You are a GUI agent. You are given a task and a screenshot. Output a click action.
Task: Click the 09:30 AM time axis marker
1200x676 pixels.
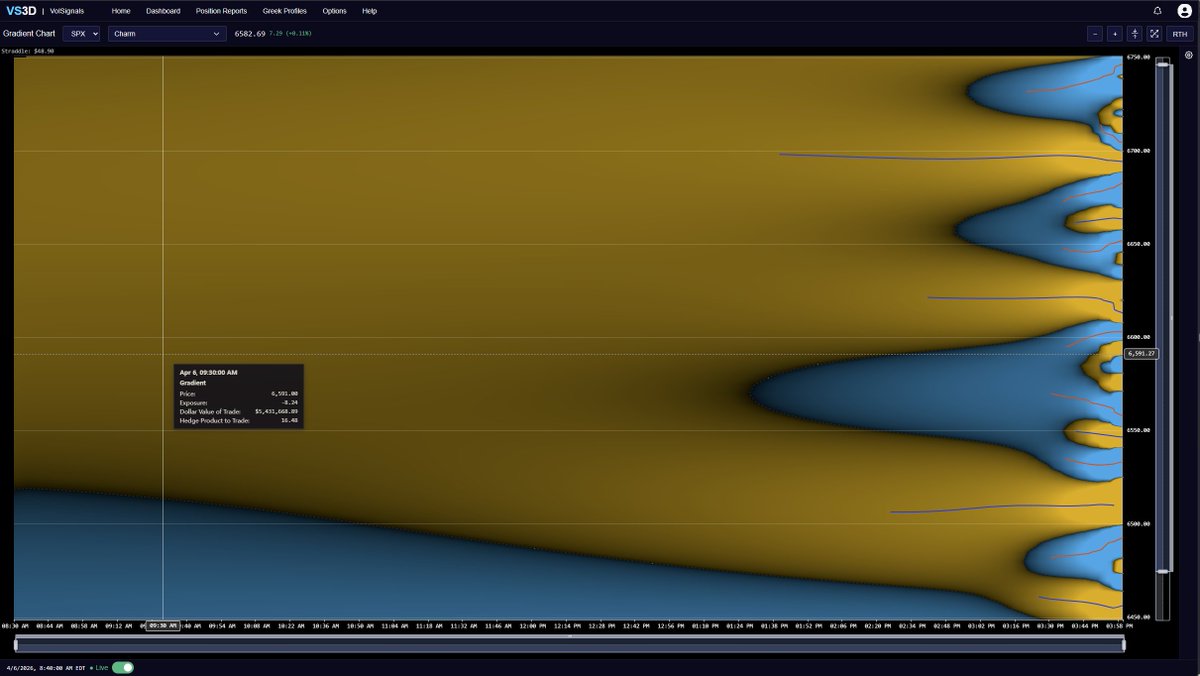pos(163,626)
